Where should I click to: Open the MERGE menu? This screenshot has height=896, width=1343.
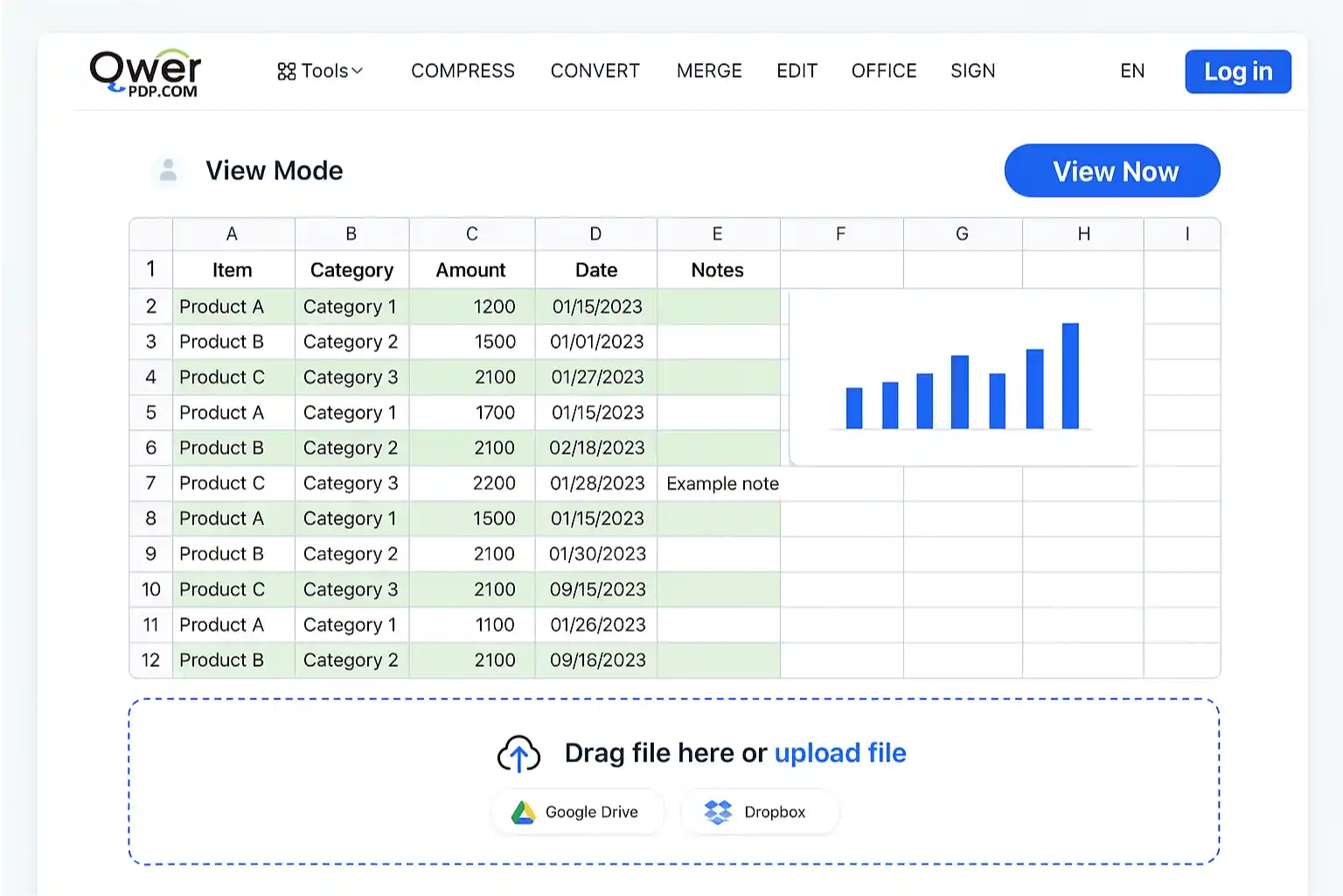coord(709,71)
